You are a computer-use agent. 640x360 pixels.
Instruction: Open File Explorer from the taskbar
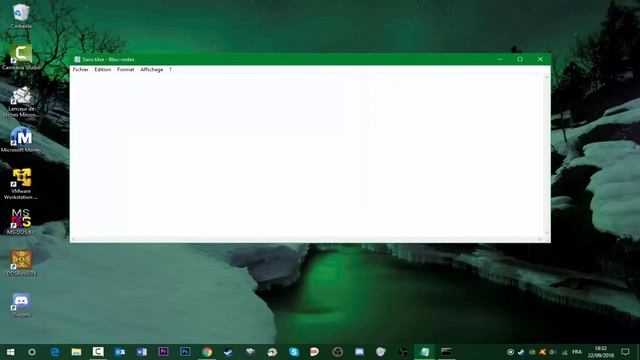pyautogui.click(x=76, y=352)
